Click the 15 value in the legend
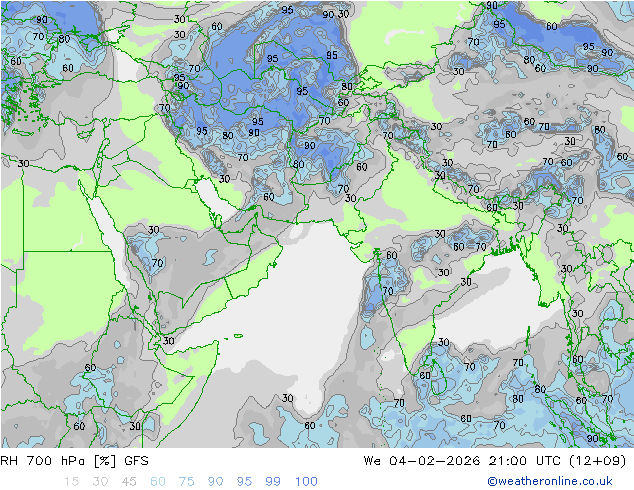This screenshot has width=634, height=490. (71, 482)
